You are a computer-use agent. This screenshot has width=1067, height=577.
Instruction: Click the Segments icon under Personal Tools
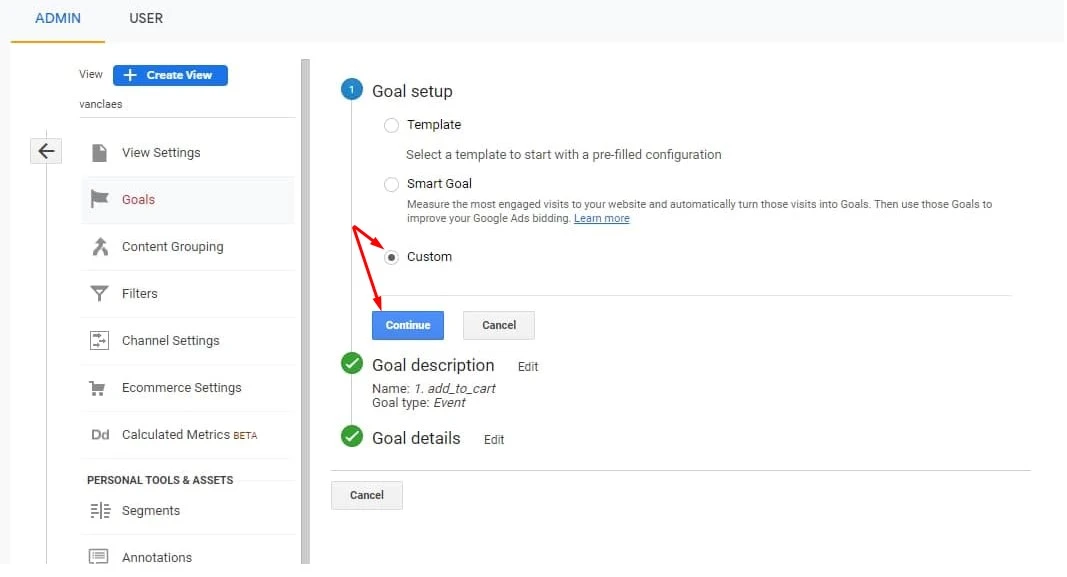[x=100, y=509]
